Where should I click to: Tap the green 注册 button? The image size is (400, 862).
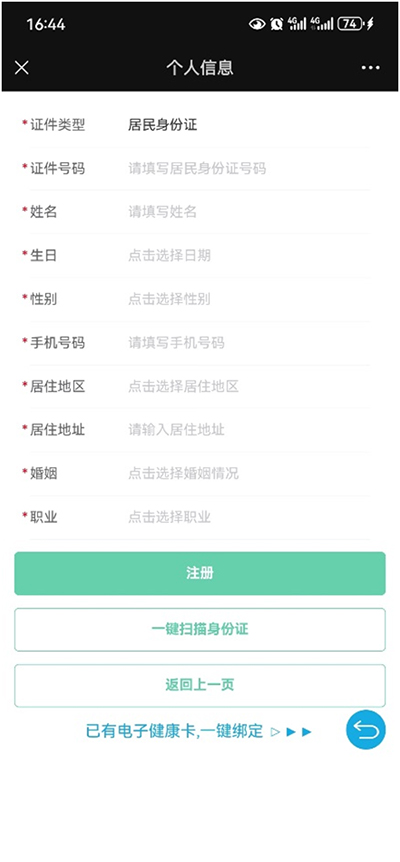[x=200, y=573]
